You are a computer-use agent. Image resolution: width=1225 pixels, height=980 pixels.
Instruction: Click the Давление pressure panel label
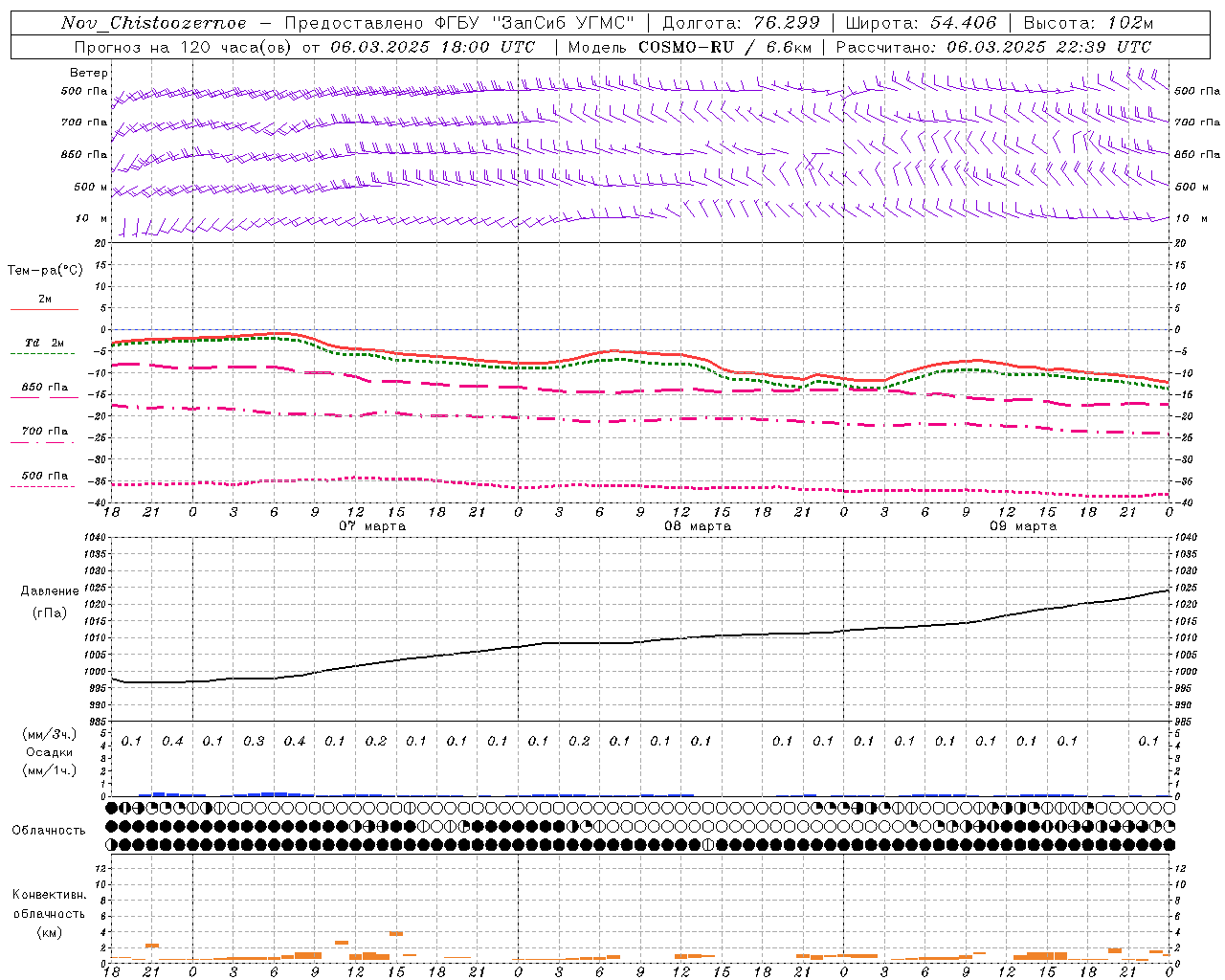[x=50, y=591]
